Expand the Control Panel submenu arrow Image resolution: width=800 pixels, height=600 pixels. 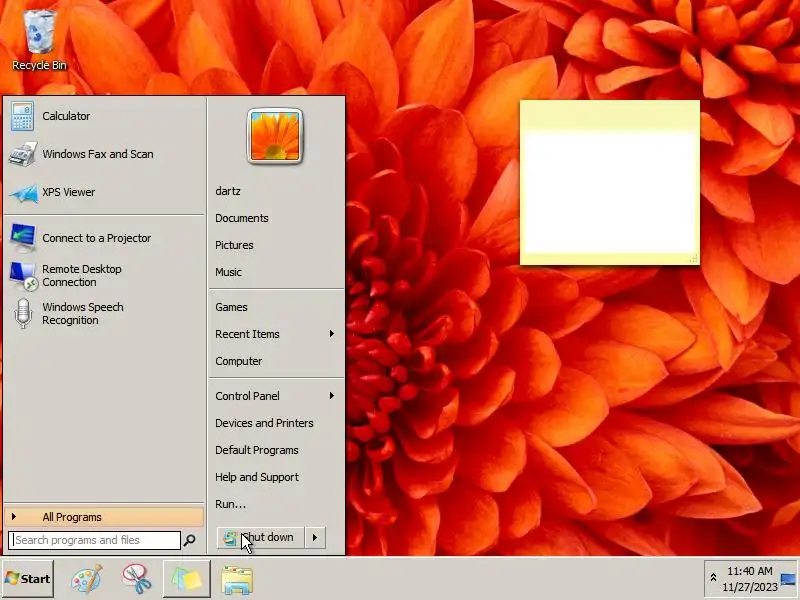[x=332, y=396]
